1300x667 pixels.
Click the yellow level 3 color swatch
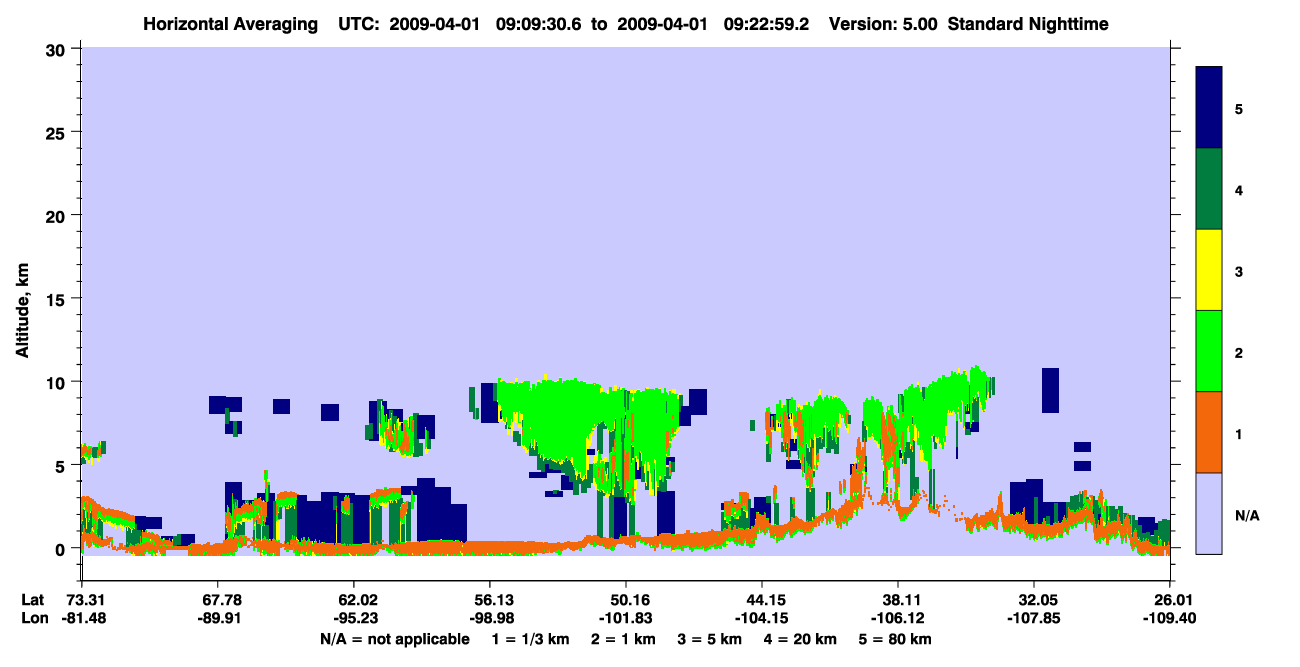[x=1209, y=270]
